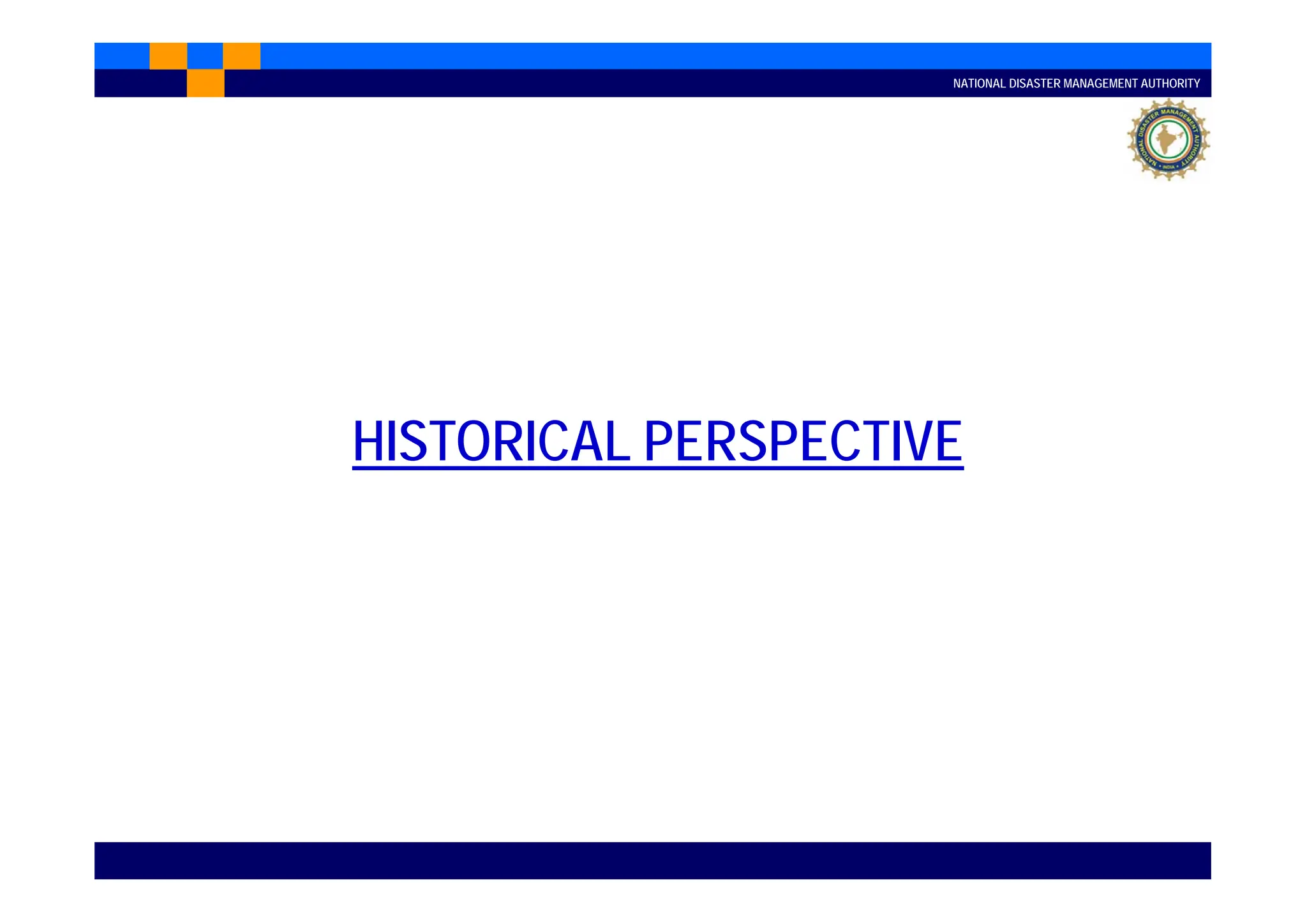Click the small INDIA text on emblem

pos(1169,167)
